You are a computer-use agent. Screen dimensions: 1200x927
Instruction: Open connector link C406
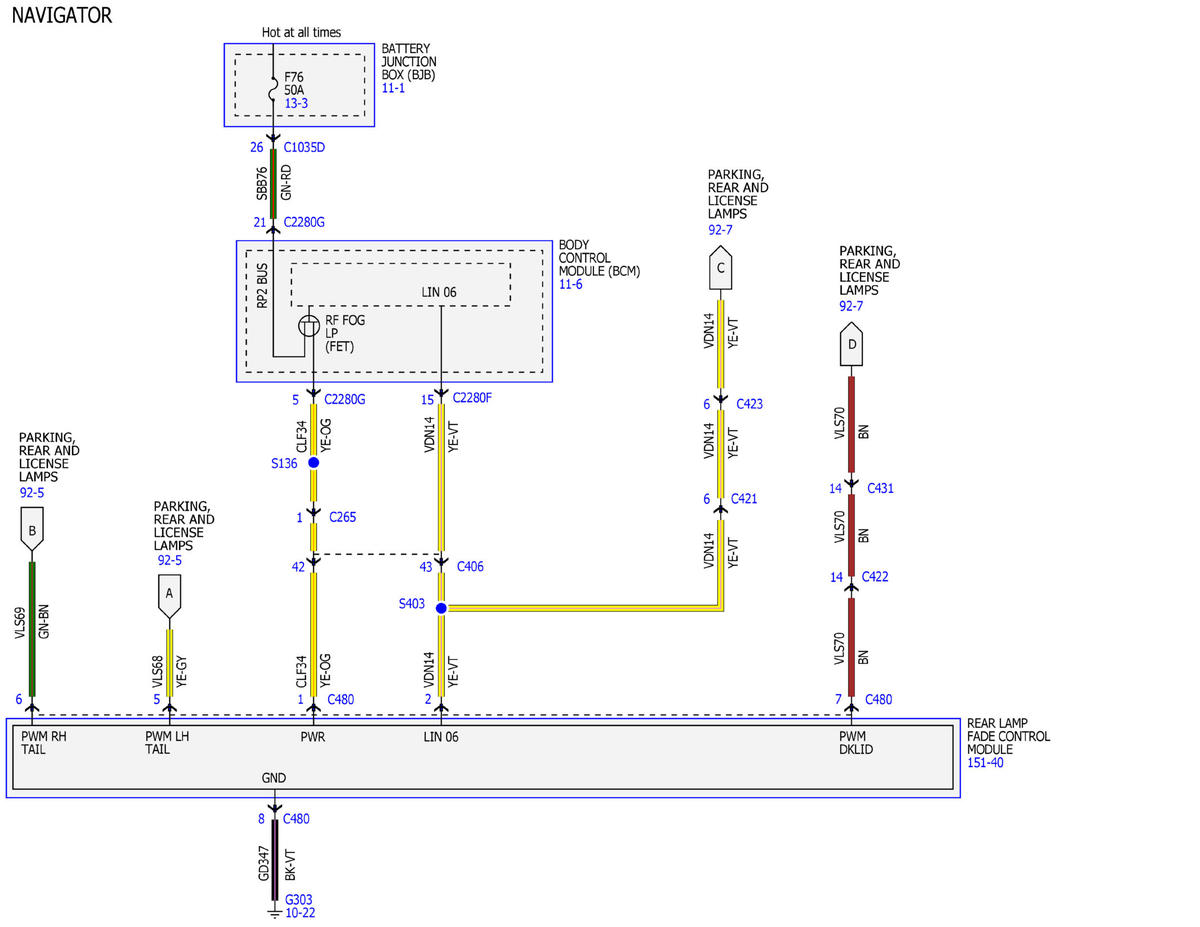[x=472, y=567]
